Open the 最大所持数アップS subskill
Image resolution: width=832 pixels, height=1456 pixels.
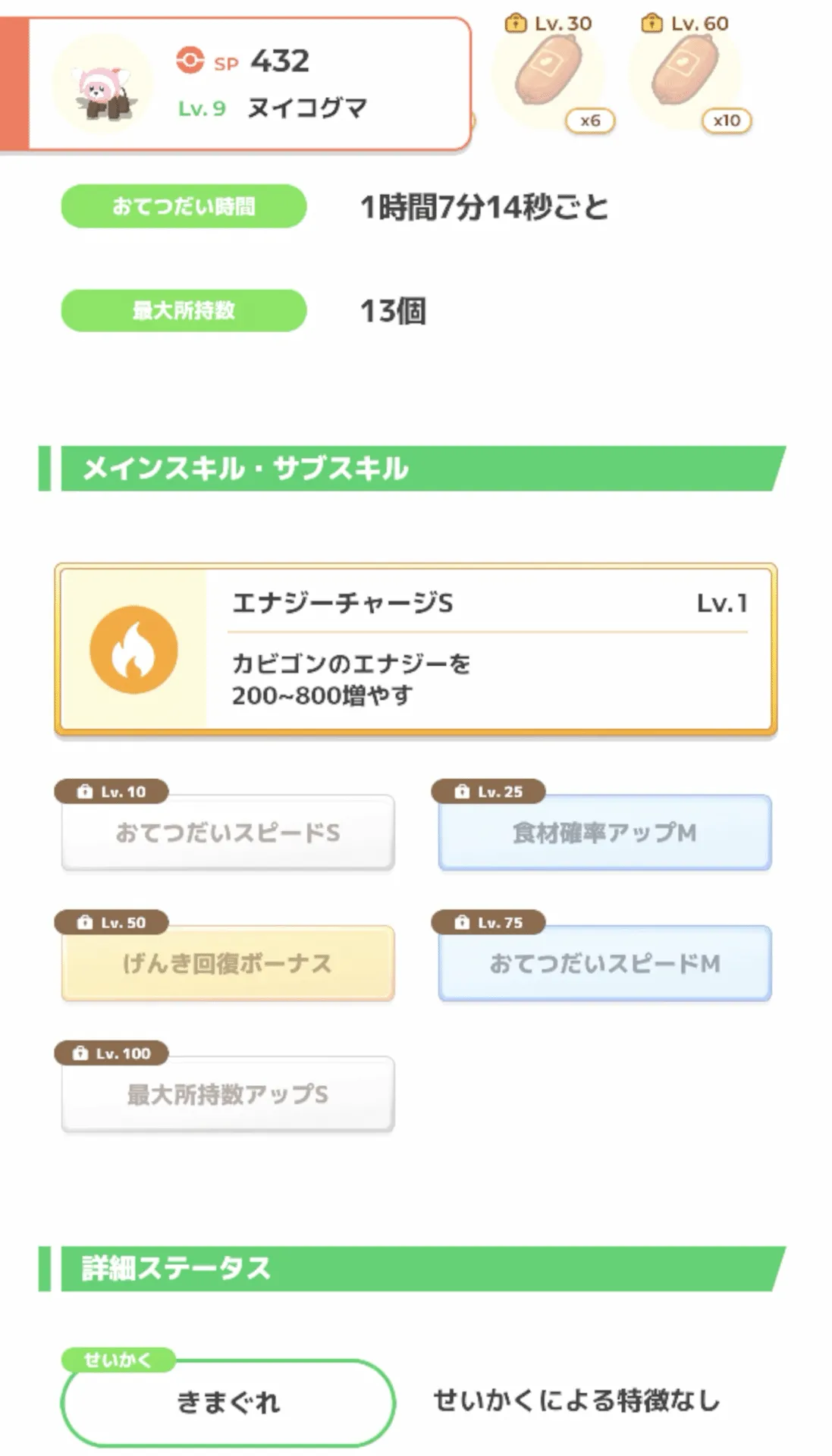click(x=228, y=1094)
